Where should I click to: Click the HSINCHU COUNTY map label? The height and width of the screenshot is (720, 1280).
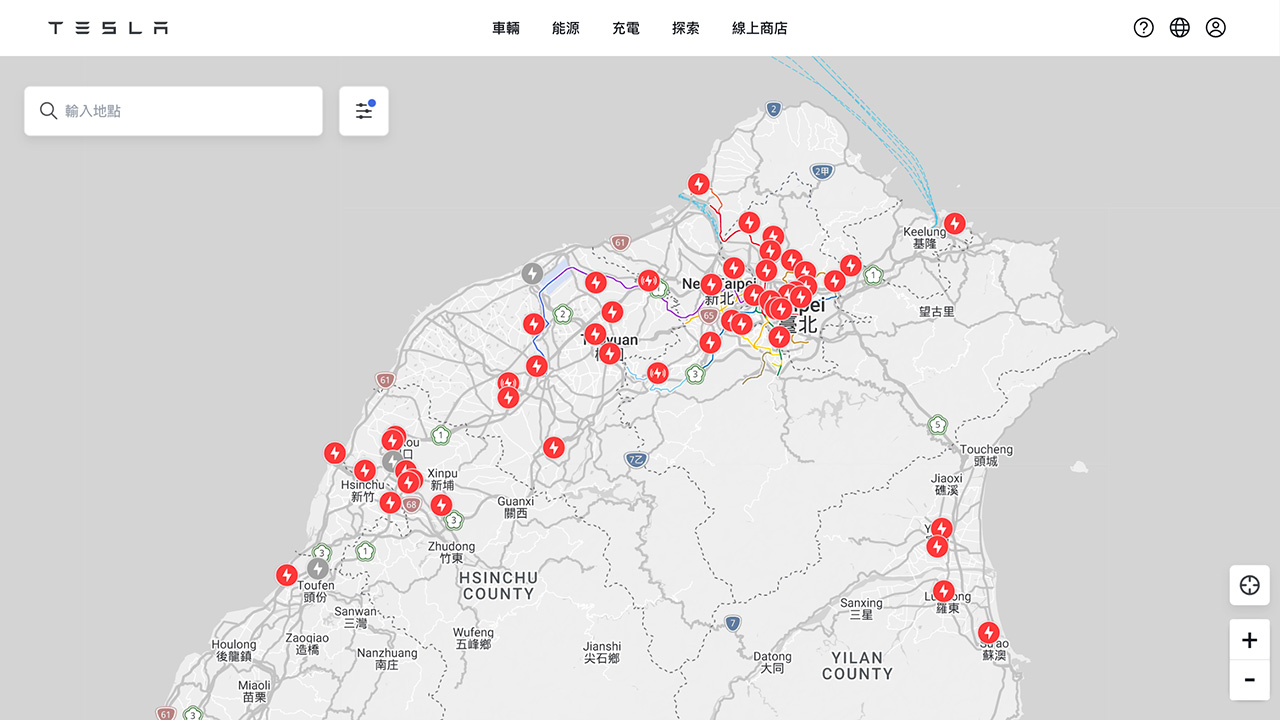tap(498, 586)
